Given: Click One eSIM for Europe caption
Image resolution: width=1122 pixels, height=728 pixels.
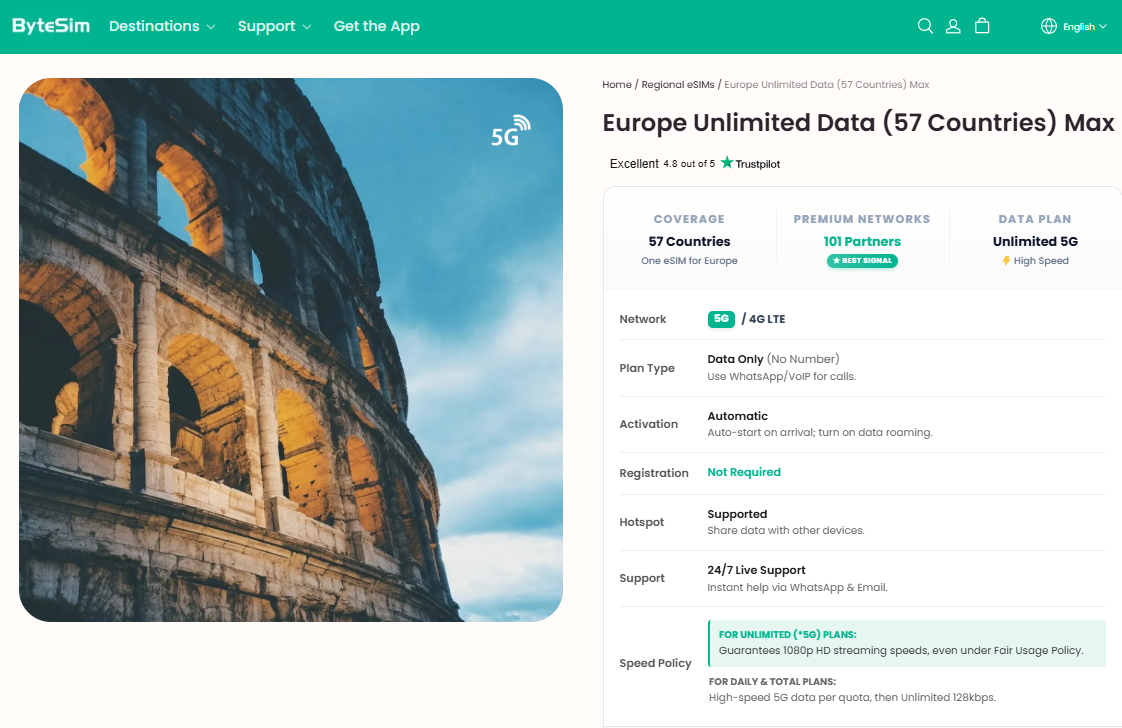Looking at the screenshot, I should click(689, 261).
